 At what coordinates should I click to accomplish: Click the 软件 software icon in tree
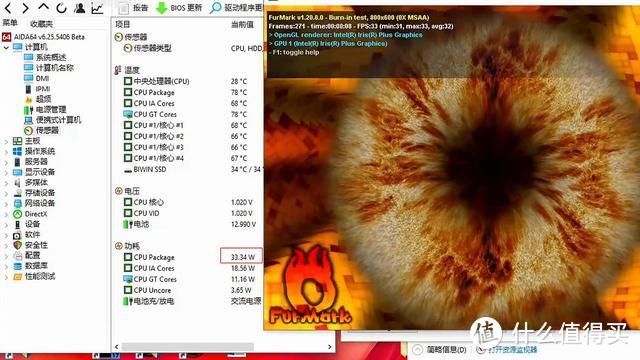(x=17, y=235)
